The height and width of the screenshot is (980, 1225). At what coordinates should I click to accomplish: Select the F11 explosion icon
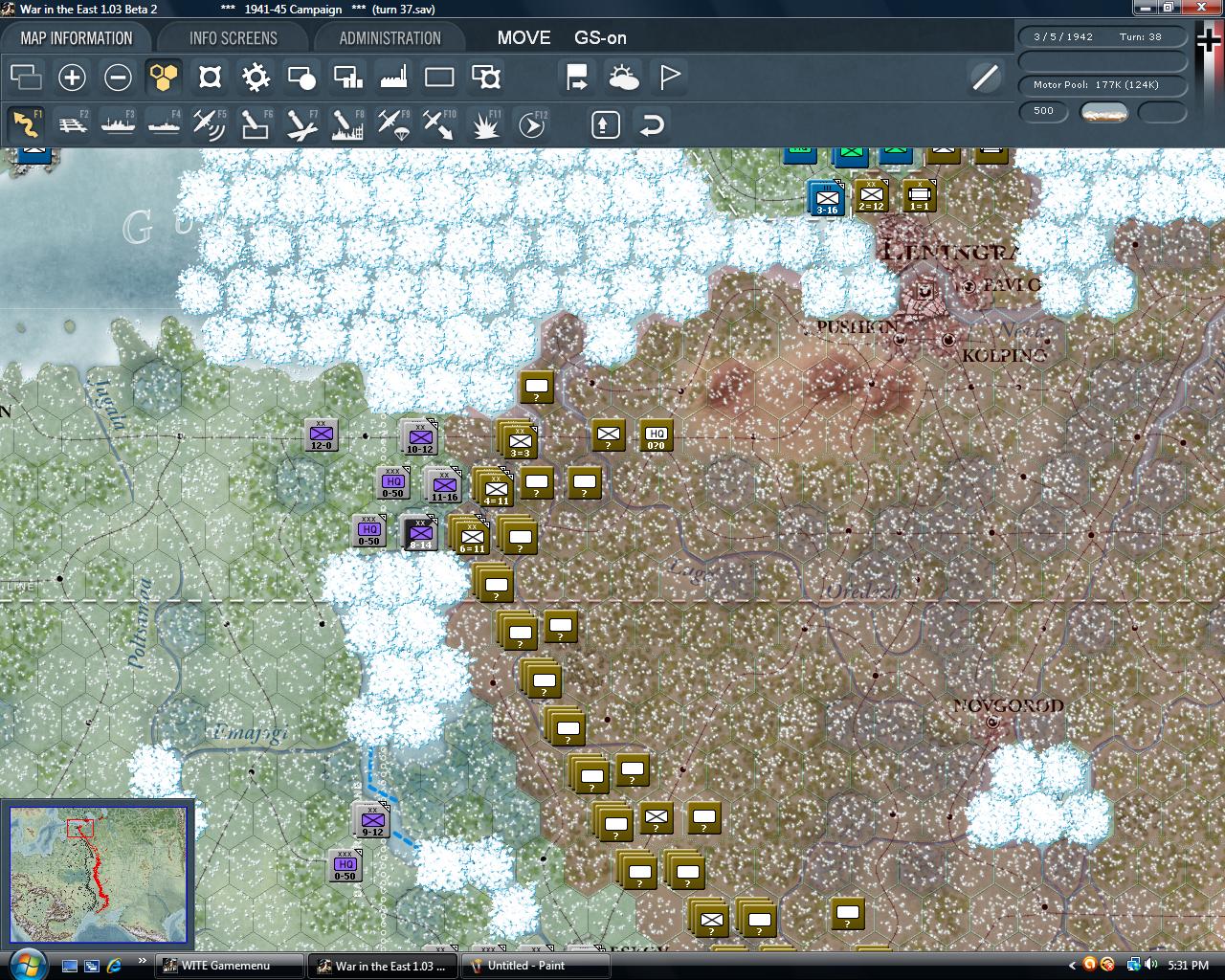pyautogui.click(x=485, y=124)
